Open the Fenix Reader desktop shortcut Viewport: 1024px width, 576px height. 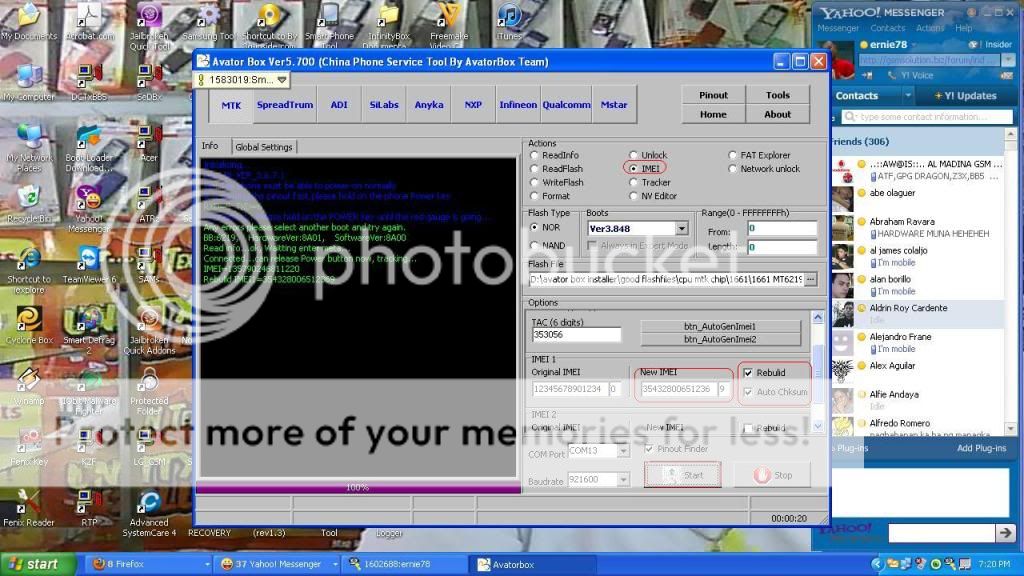point(29,504)
